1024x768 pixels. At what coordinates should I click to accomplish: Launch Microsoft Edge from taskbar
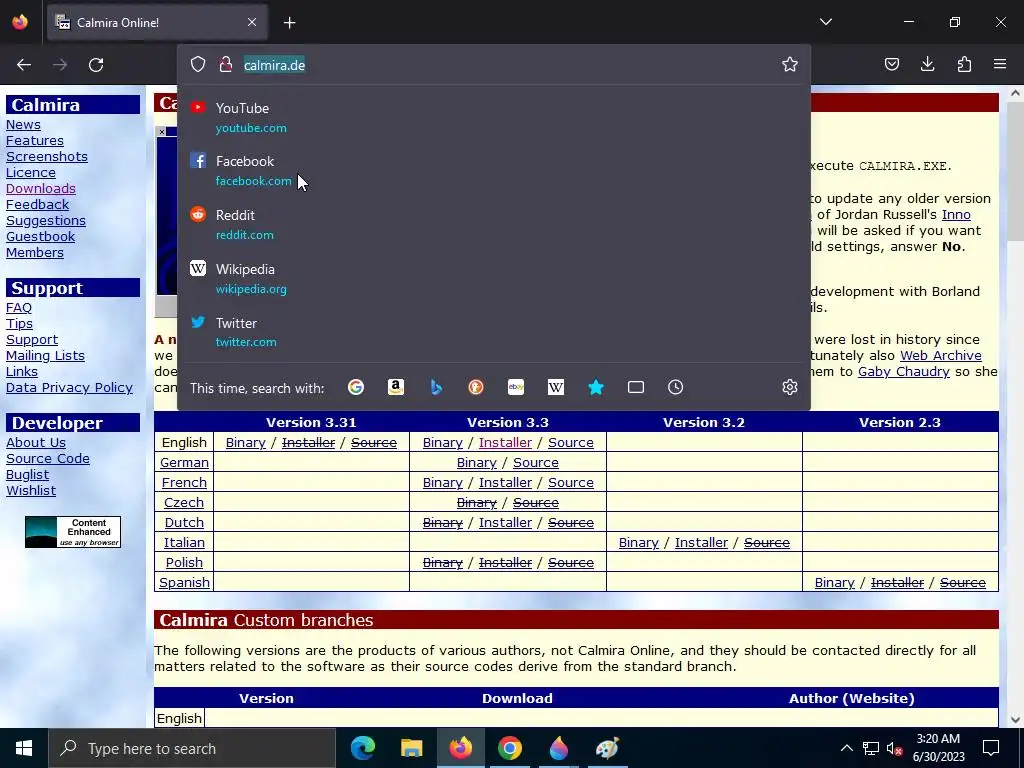tap(362, 748)
